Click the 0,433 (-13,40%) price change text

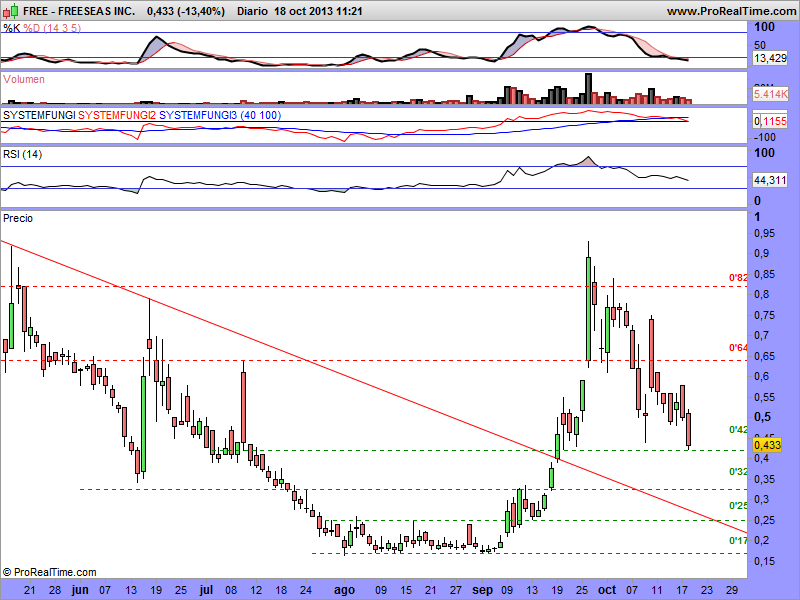click(186, 11)
